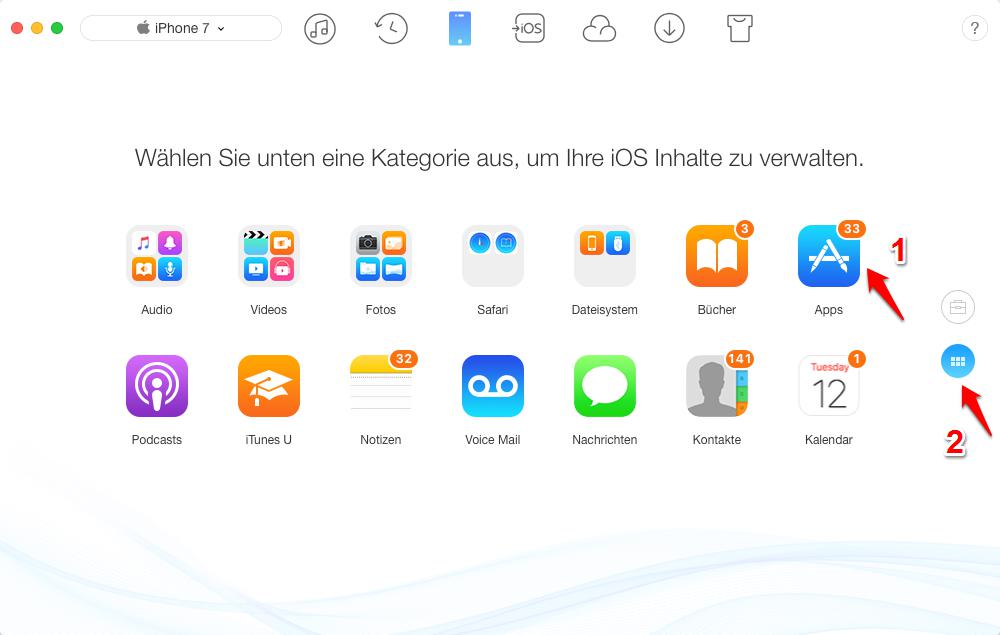This screenshot has width=1000, height=635.
Task: Open the move to iOS icon
Action: 529,29
